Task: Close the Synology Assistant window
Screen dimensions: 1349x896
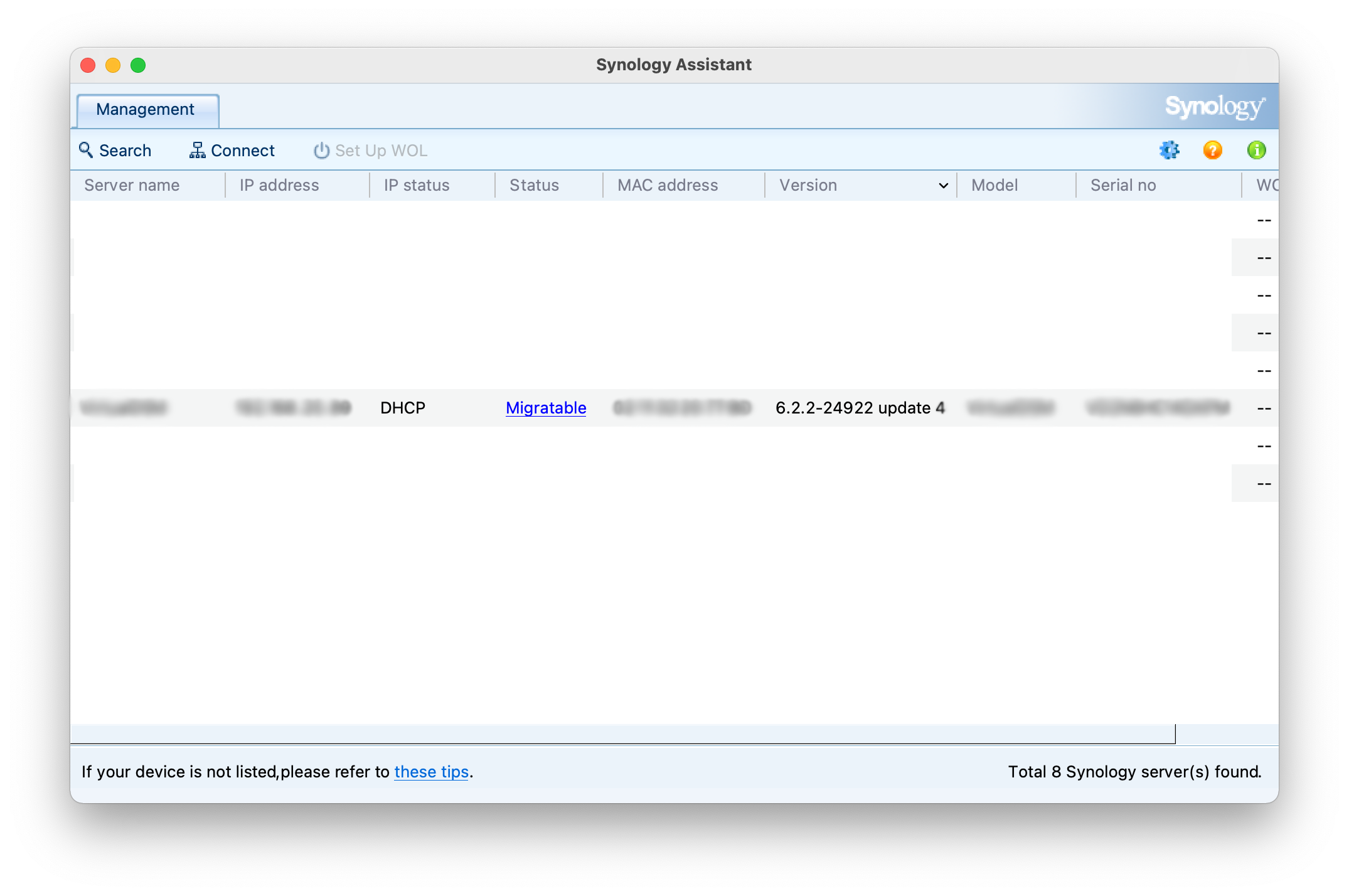Action: click(88, 65)
